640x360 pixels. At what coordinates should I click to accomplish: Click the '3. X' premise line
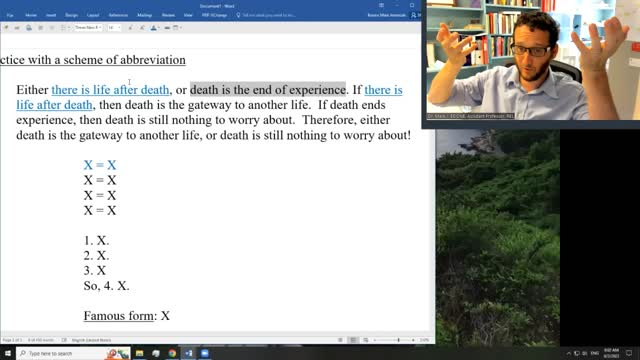coord(95,271)
